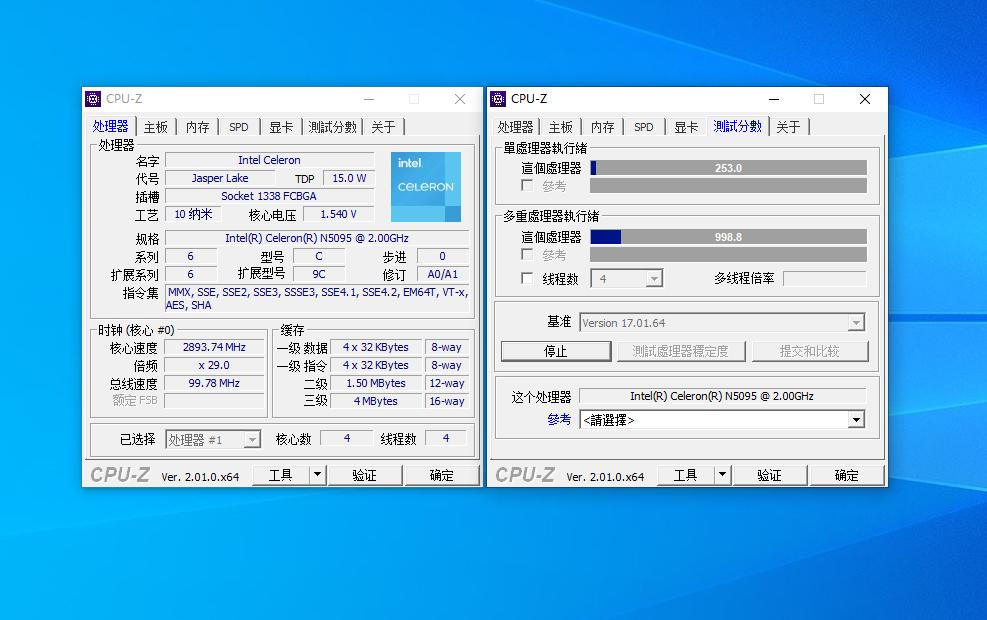This screenshot has width=987, height=620.
Task: Click the CPU-Z icon in the right window title bar
Action: click(497, 98)
